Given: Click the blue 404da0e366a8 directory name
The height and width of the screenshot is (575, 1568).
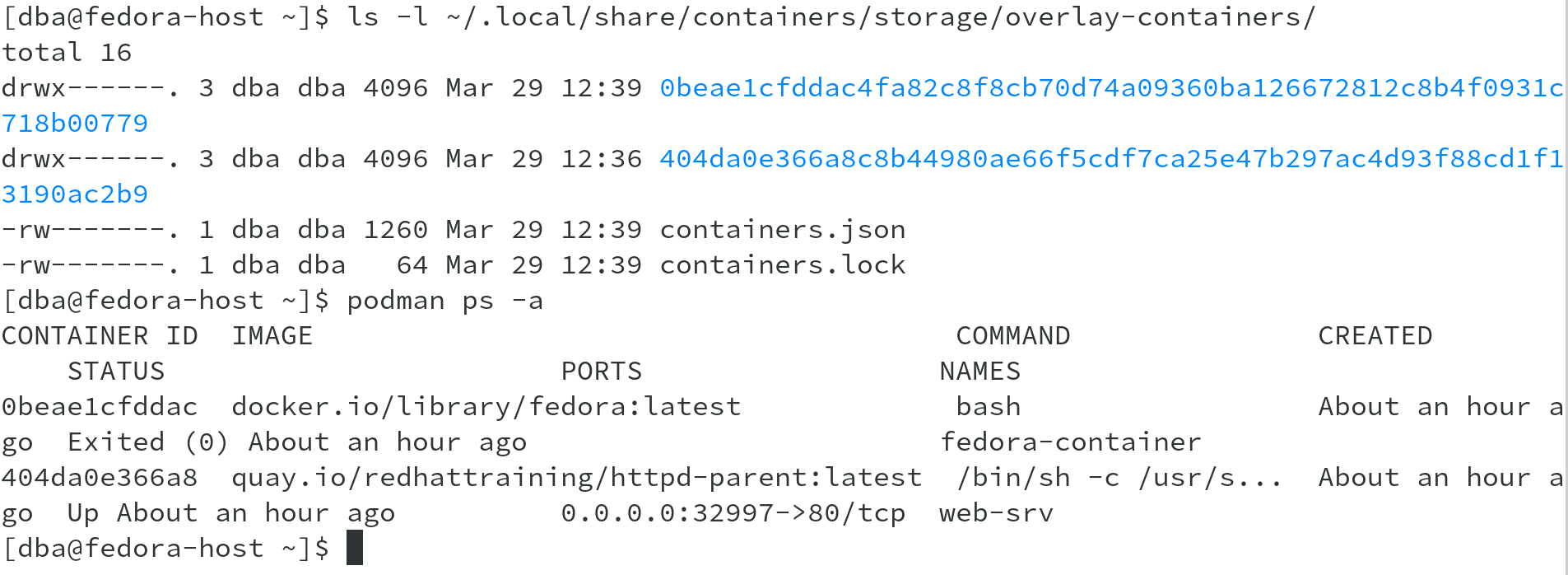Looking at the screenshot, I should [x=1111, y=159].
